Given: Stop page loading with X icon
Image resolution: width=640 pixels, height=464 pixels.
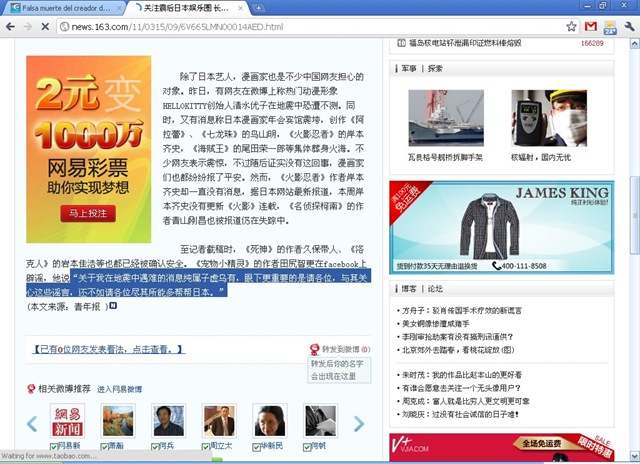Looking at the screenshot, I should pos(45,27).
